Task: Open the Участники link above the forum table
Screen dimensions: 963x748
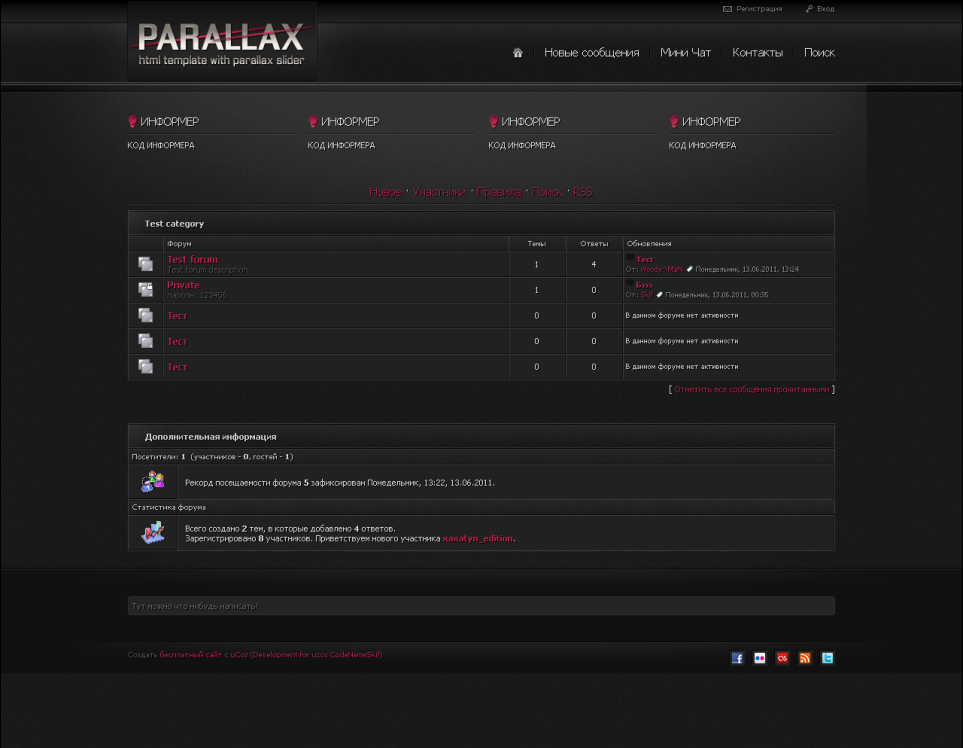Action: (439, 192)
